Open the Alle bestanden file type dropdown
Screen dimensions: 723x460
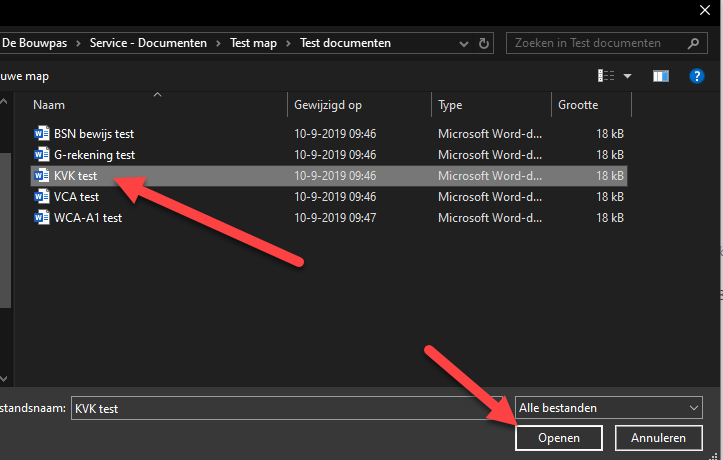click(609, 408)
